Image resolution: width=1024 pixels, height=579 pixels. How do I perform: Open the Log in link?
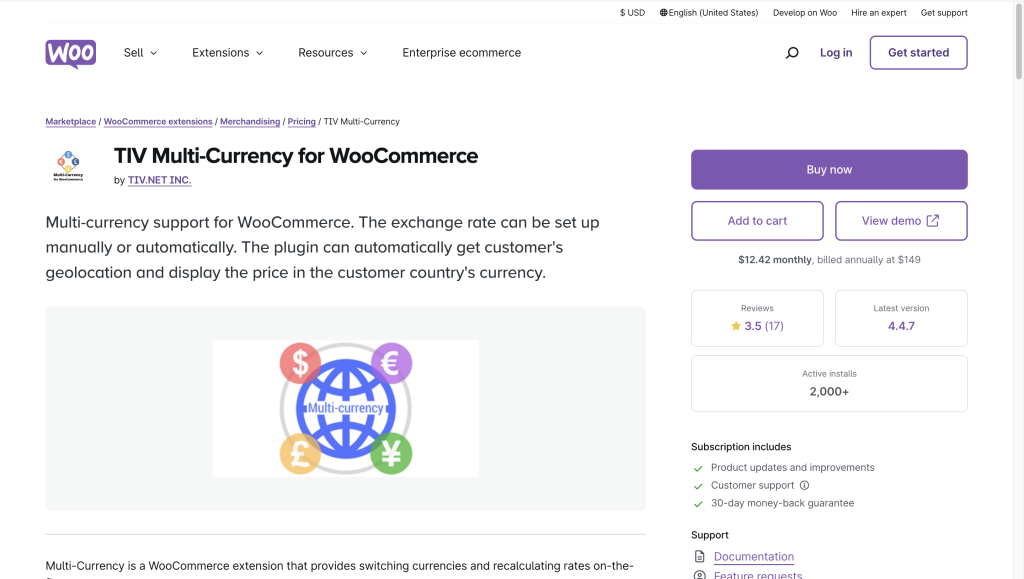coord(836,53)
